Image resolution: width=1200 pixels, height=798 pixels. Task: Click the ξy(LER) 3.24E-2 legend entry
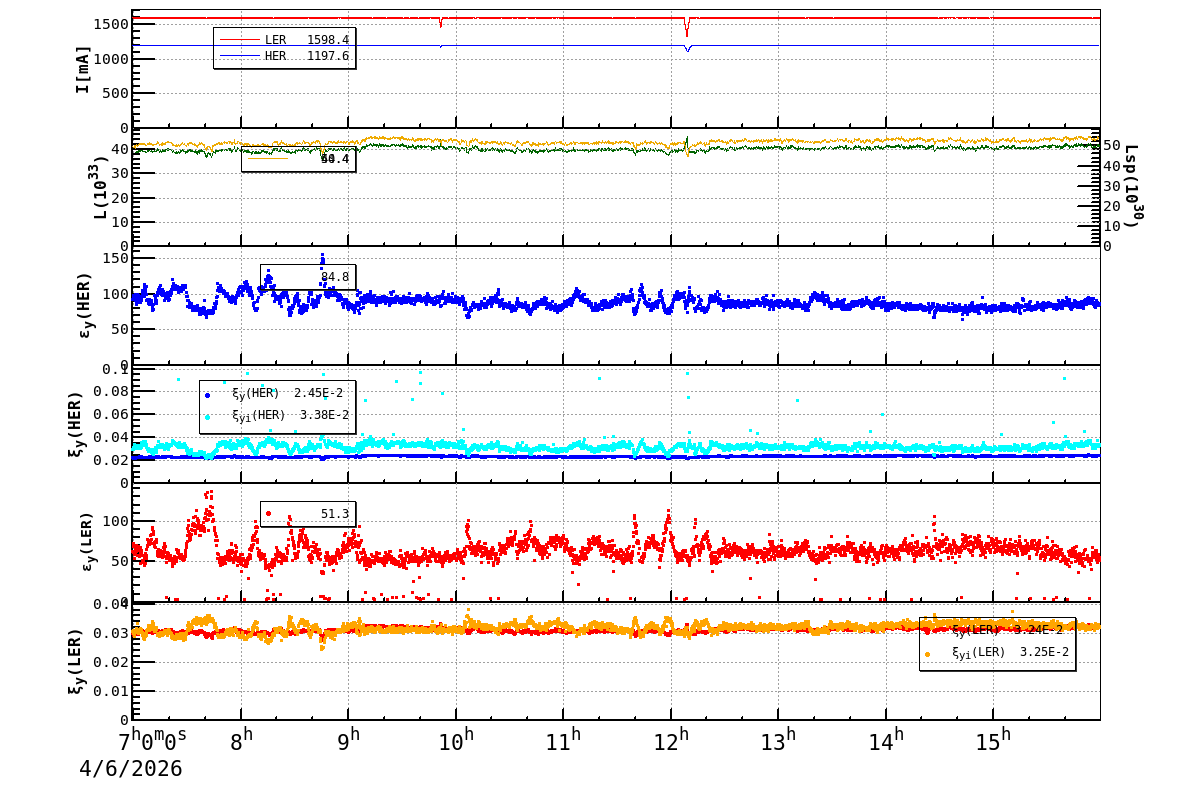click(x=998, y=631)
